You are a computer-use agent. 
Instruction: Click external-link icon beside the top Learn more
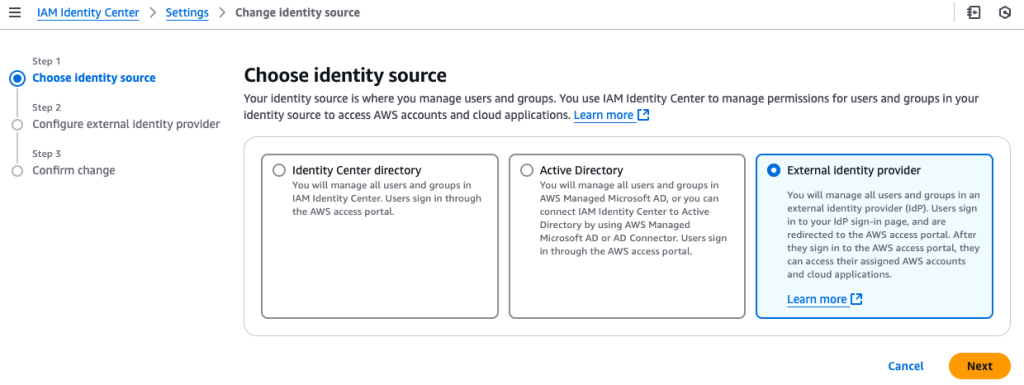643,116
